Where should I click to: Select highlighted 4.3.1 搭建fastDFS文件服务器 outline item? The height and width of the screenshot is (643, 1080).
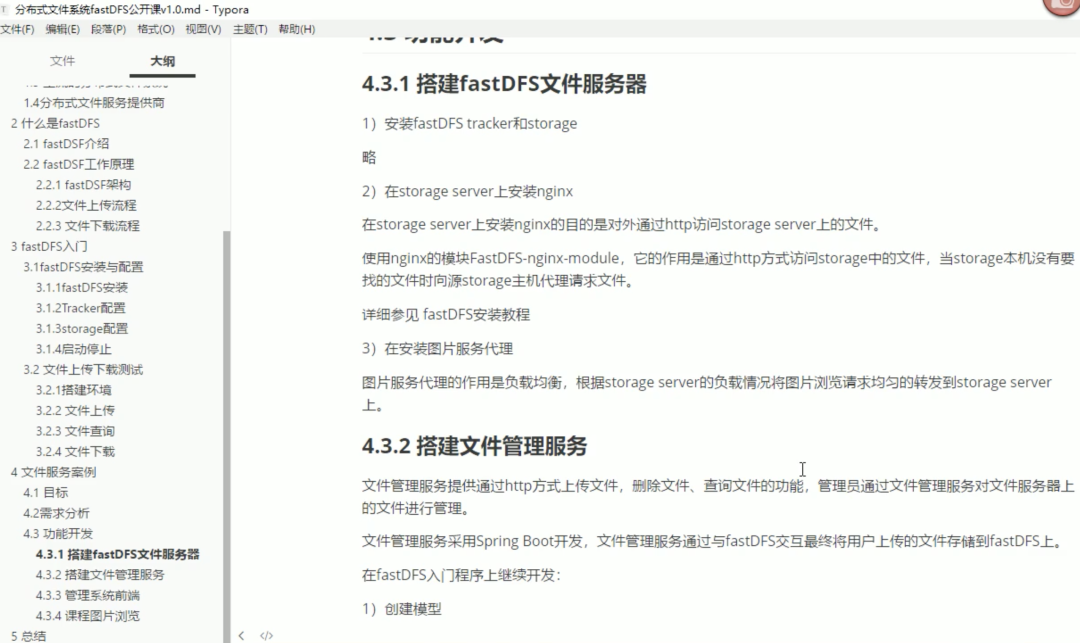point(118,554)
